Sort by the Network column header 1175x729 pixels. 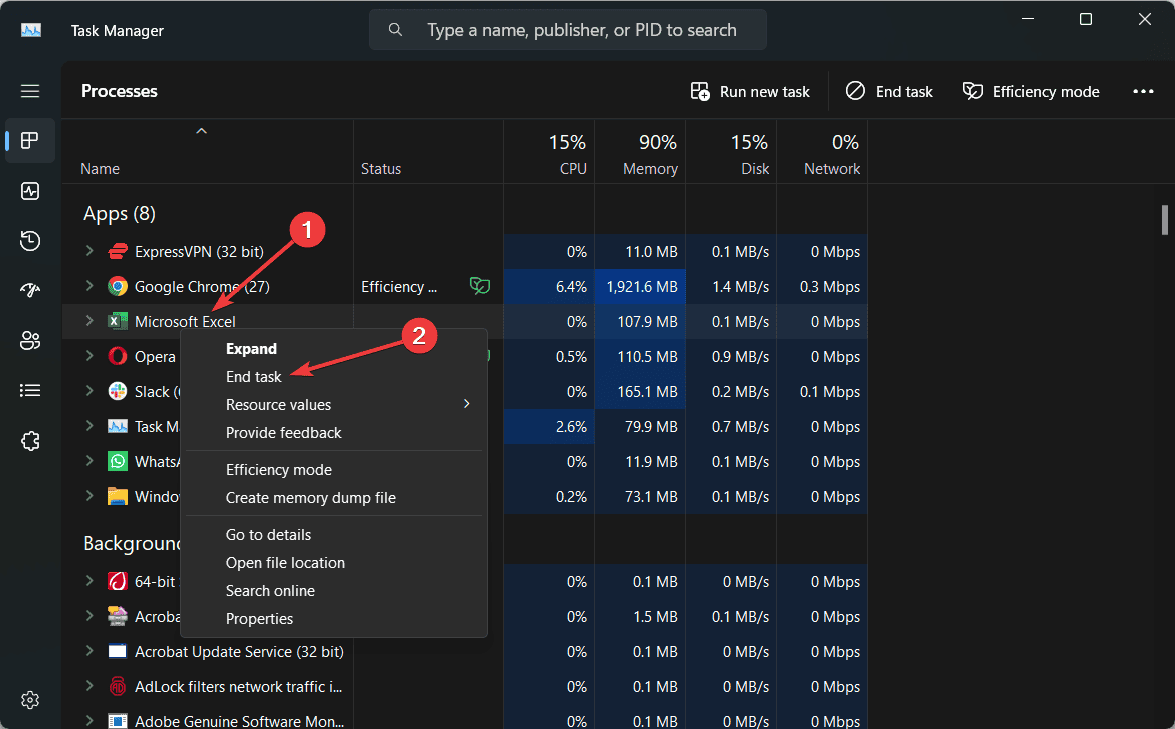point(822,153)
